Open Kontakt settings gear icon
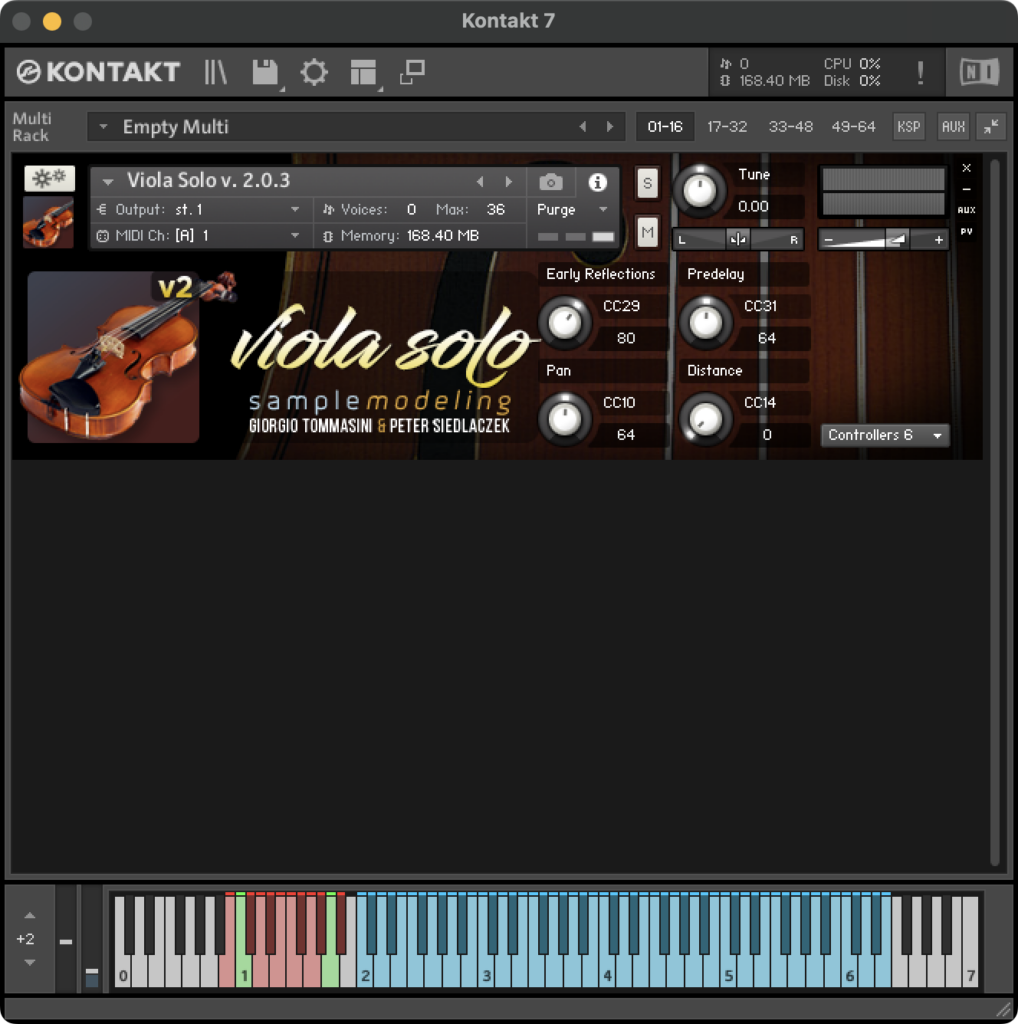The height and width of the screenshot is (1024, 1018). (x=314, y=72)
